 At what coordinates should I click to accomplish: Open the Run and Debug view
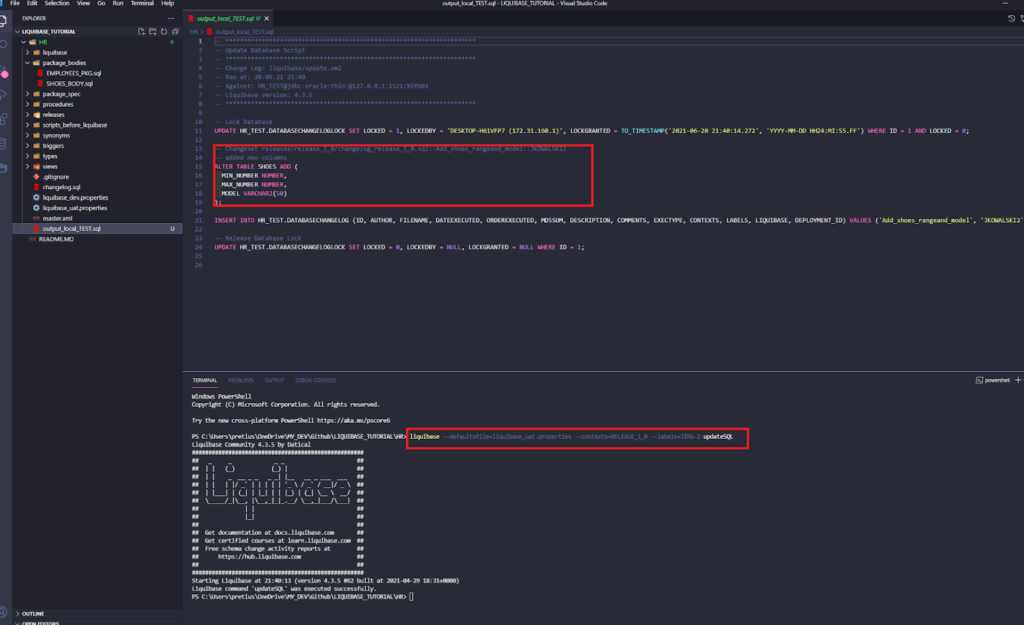(x=3, y=95)
